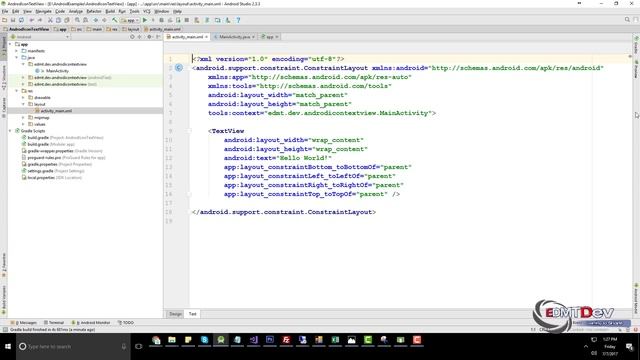This screenshot has width=640, height=360.
Task: Click the Paste icon in toolbar
Action: coord(67,20)
